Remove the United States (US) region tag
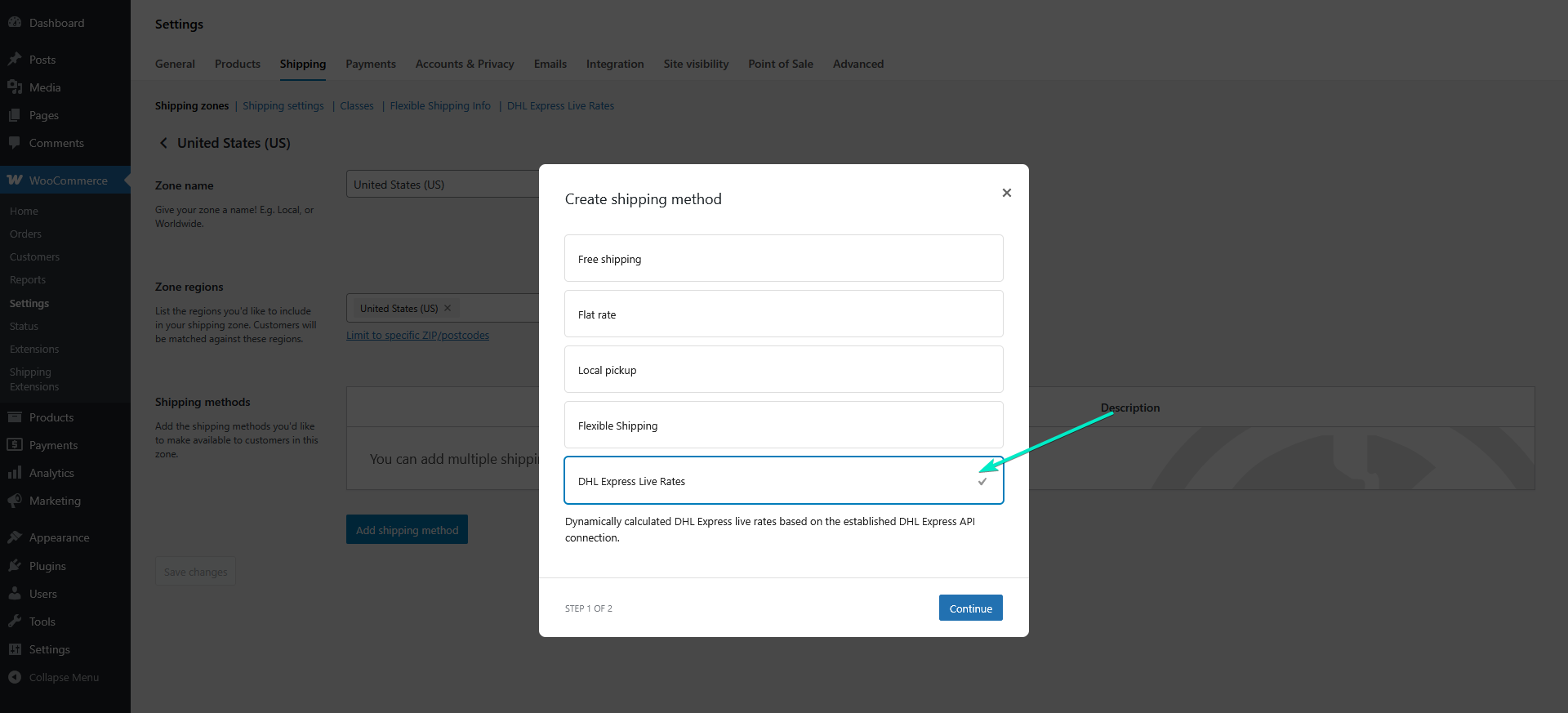The height and width of the screenshot is (713, 1568). (x=448, y=308)
